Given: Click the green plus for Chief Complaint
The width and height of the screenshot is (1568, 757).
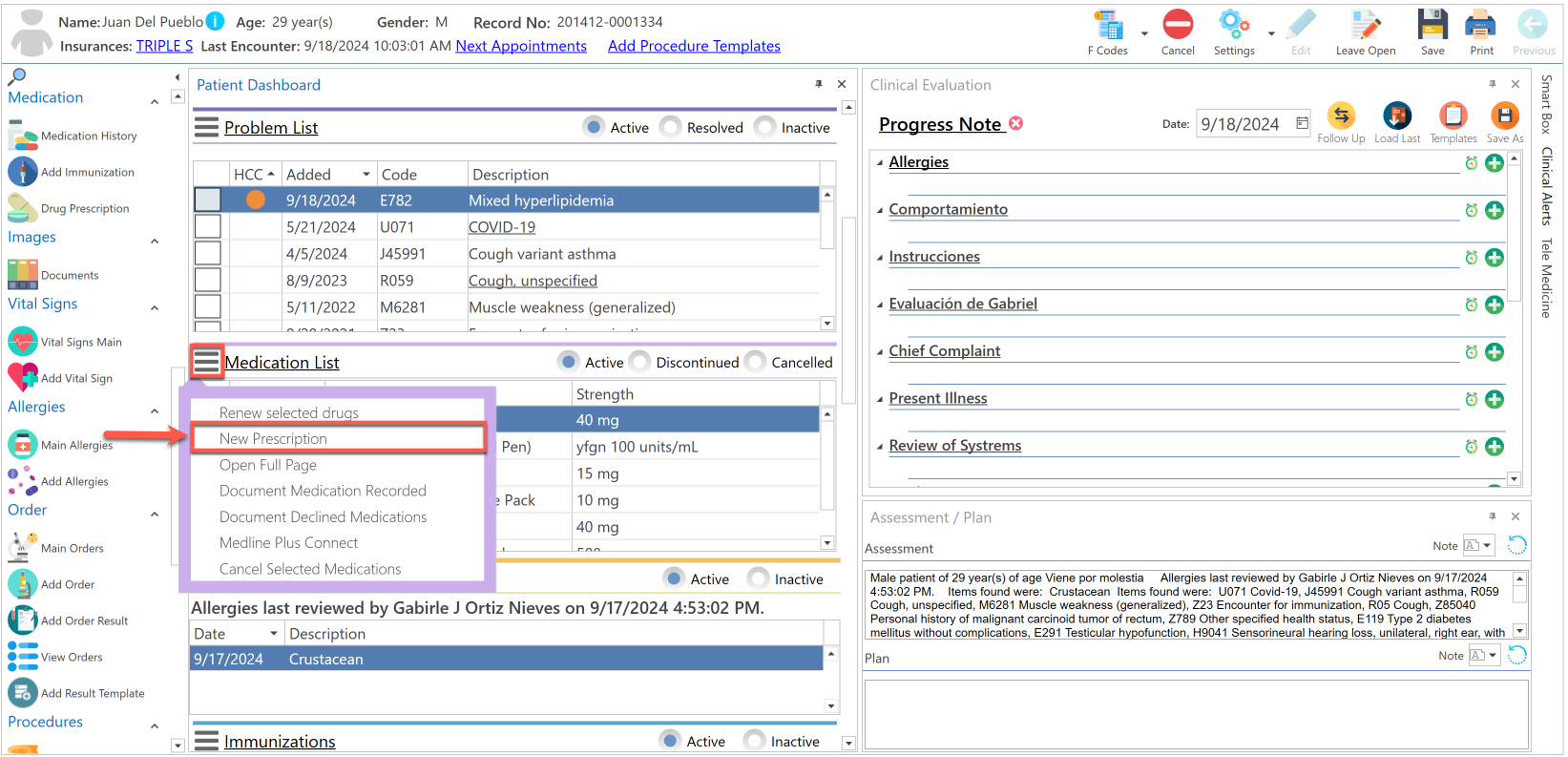Looking at the screenshot, I should tap(1495, 352).
